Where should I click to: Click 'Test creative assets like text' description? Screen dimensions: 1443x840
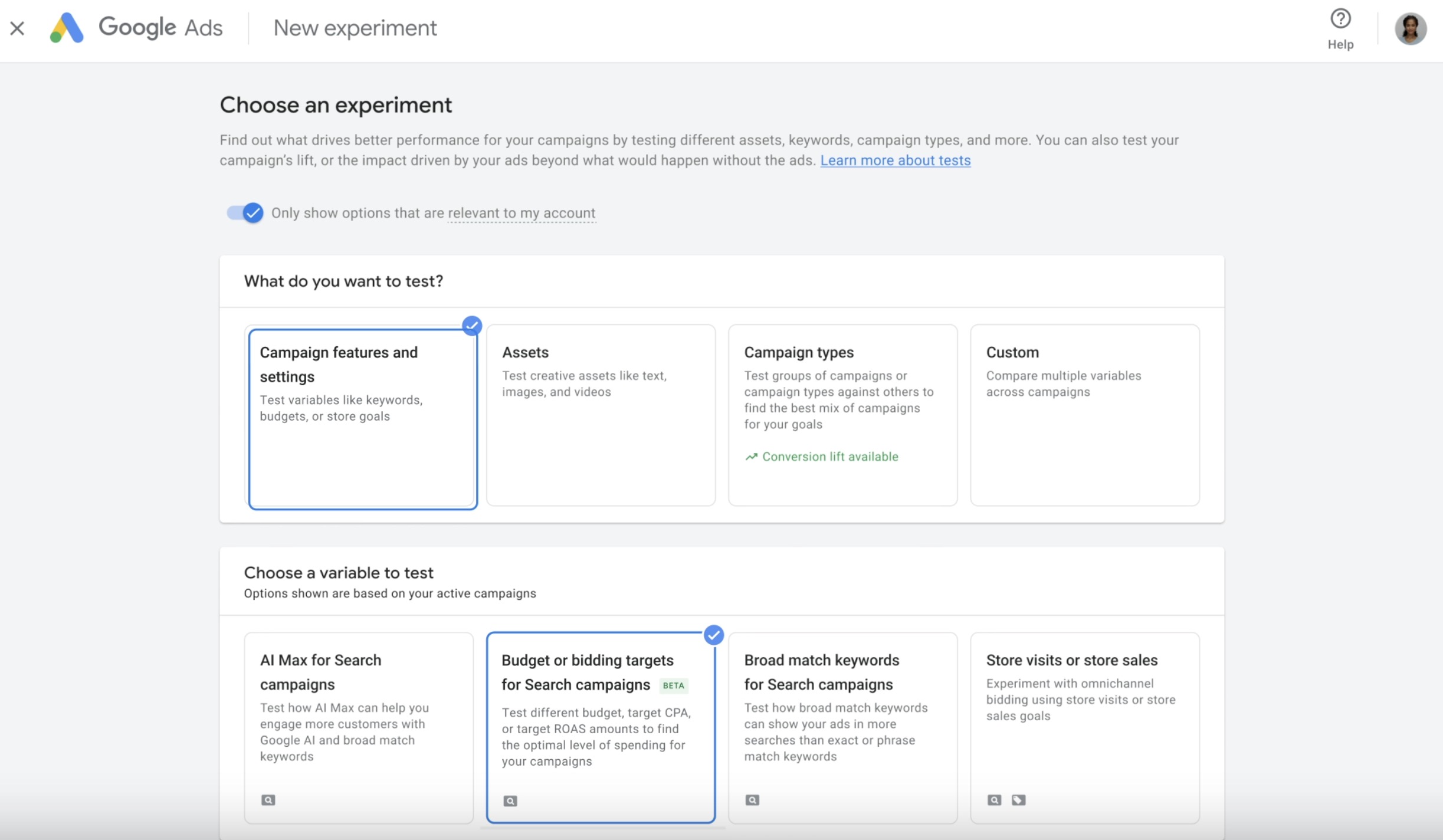[x=584, y=384]
